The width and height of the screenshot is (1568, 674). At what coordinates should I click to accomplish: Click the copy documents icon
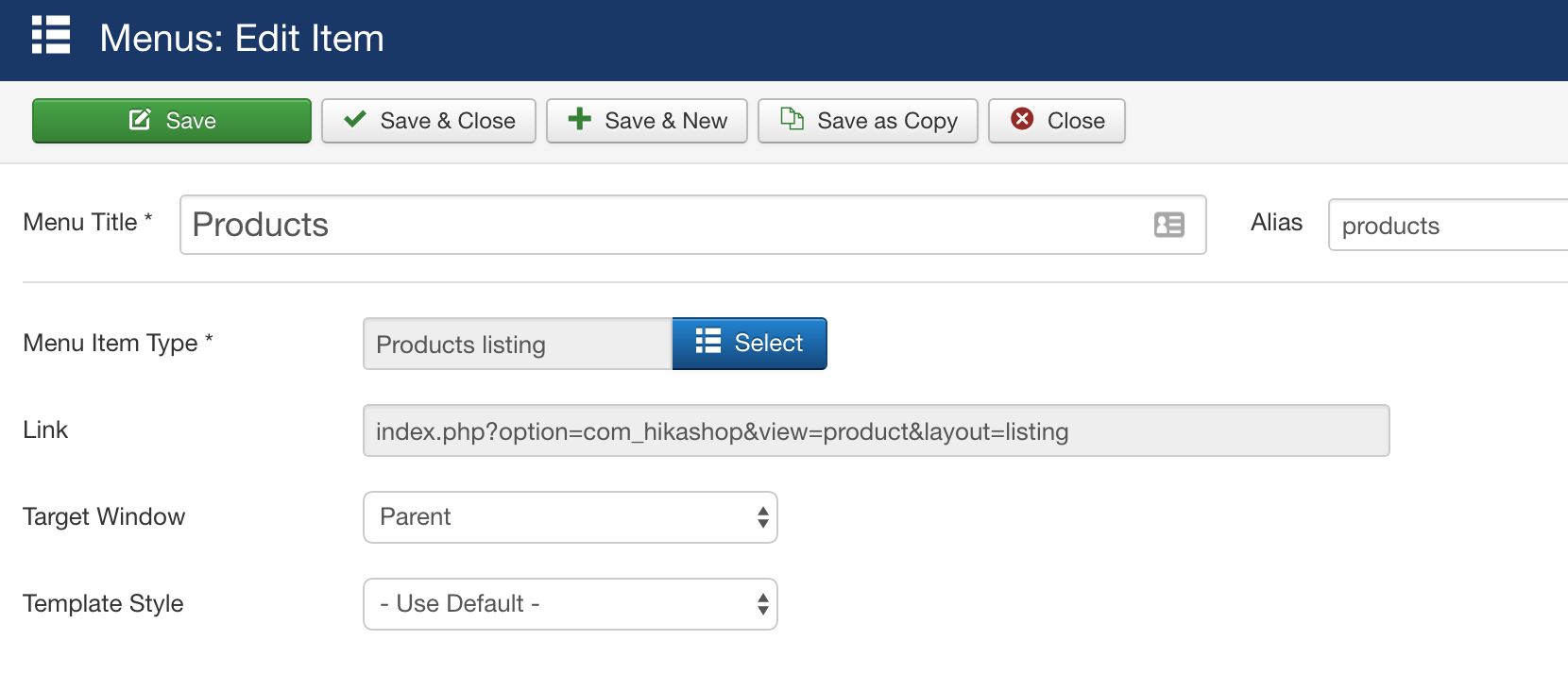792,119
